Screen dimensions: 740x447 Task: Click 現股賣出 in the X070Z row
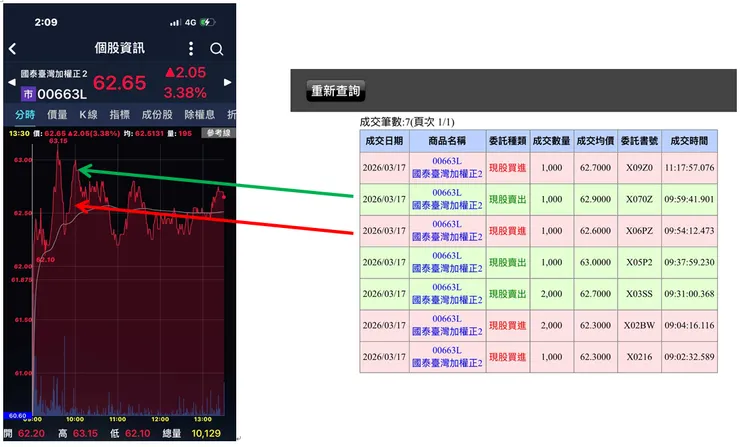click(508, 199)
